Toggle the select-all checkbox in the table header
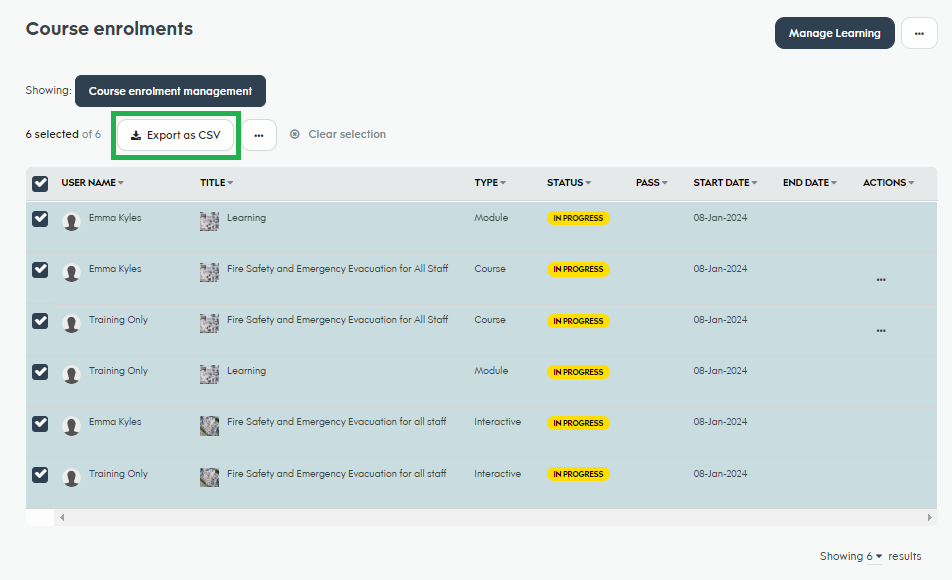The width and height of the screenshot is (952, 580). point(40,183)
